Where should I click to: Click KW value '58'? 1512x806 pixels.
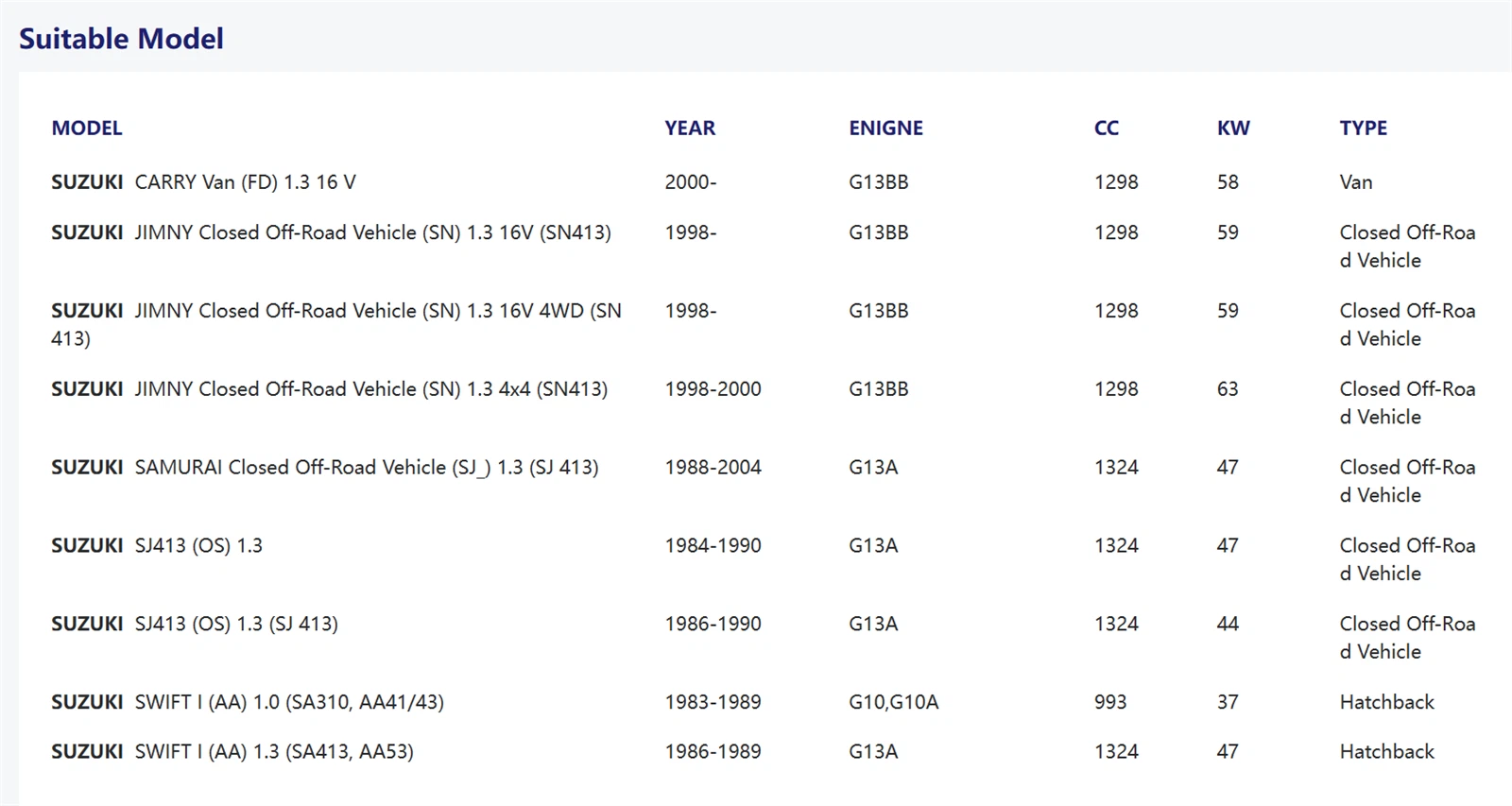tap(1228, 182)
